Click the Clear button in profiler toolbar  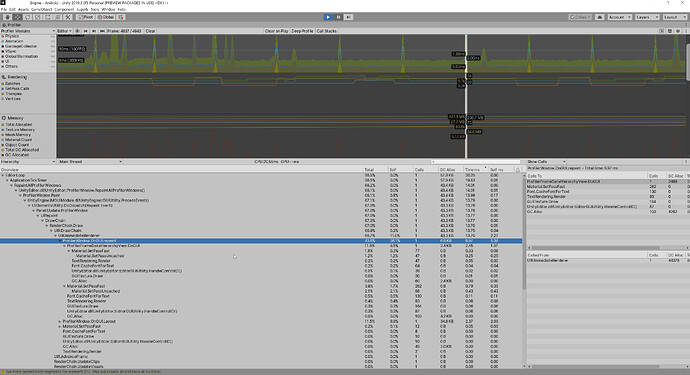pyautogui.click(x=150, y=31)
